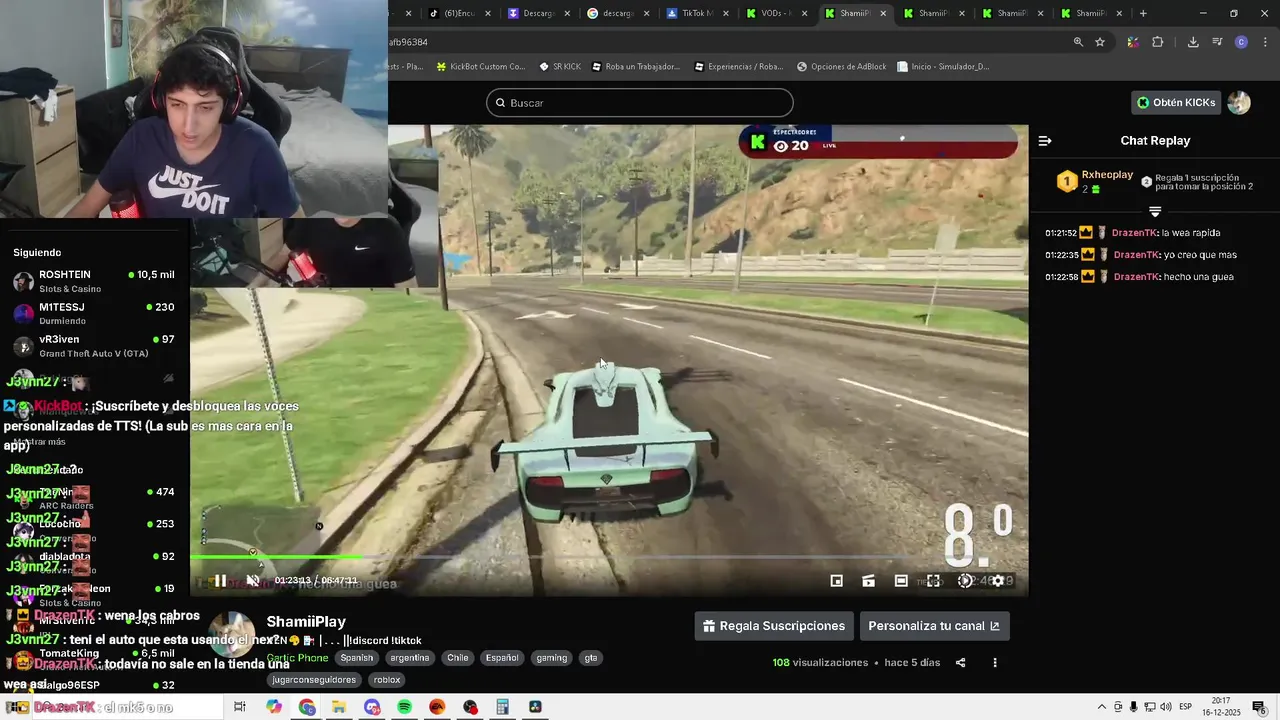Open Inicio - Simulador_D bookmark

coord(944,67)
